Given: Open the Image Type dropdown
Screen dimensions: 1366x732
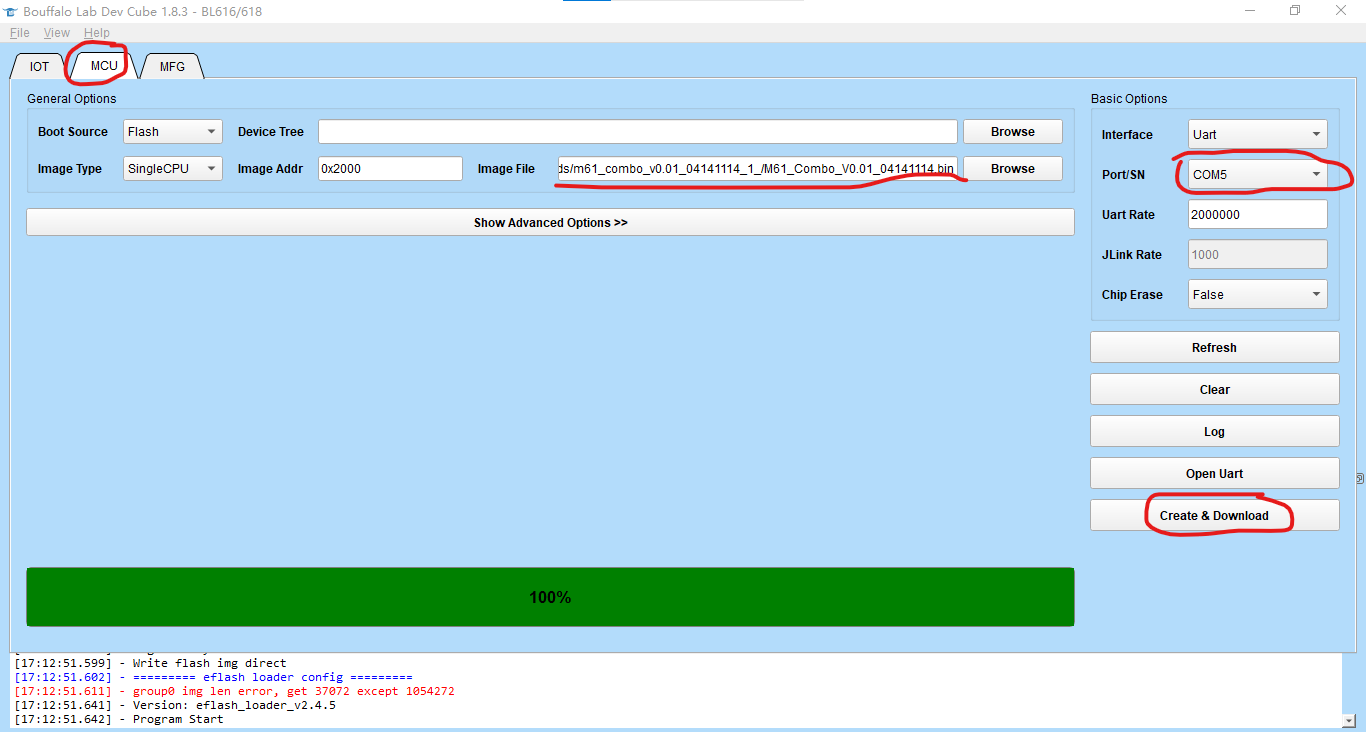Looking at the screenshot, I should click(173, 169).
